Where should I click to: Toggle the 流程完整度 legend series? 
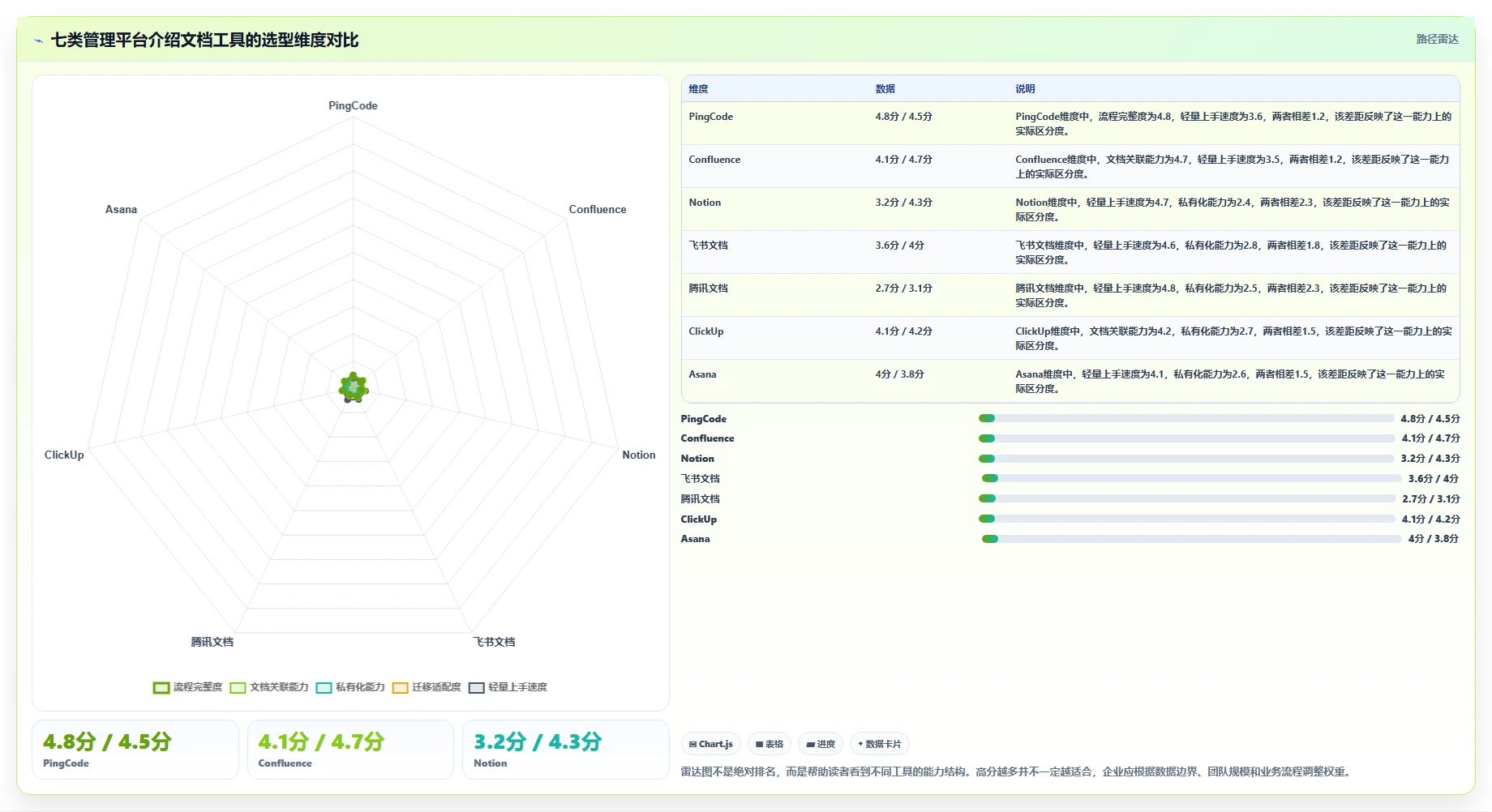pyautogui.click(x=187, y=687)
